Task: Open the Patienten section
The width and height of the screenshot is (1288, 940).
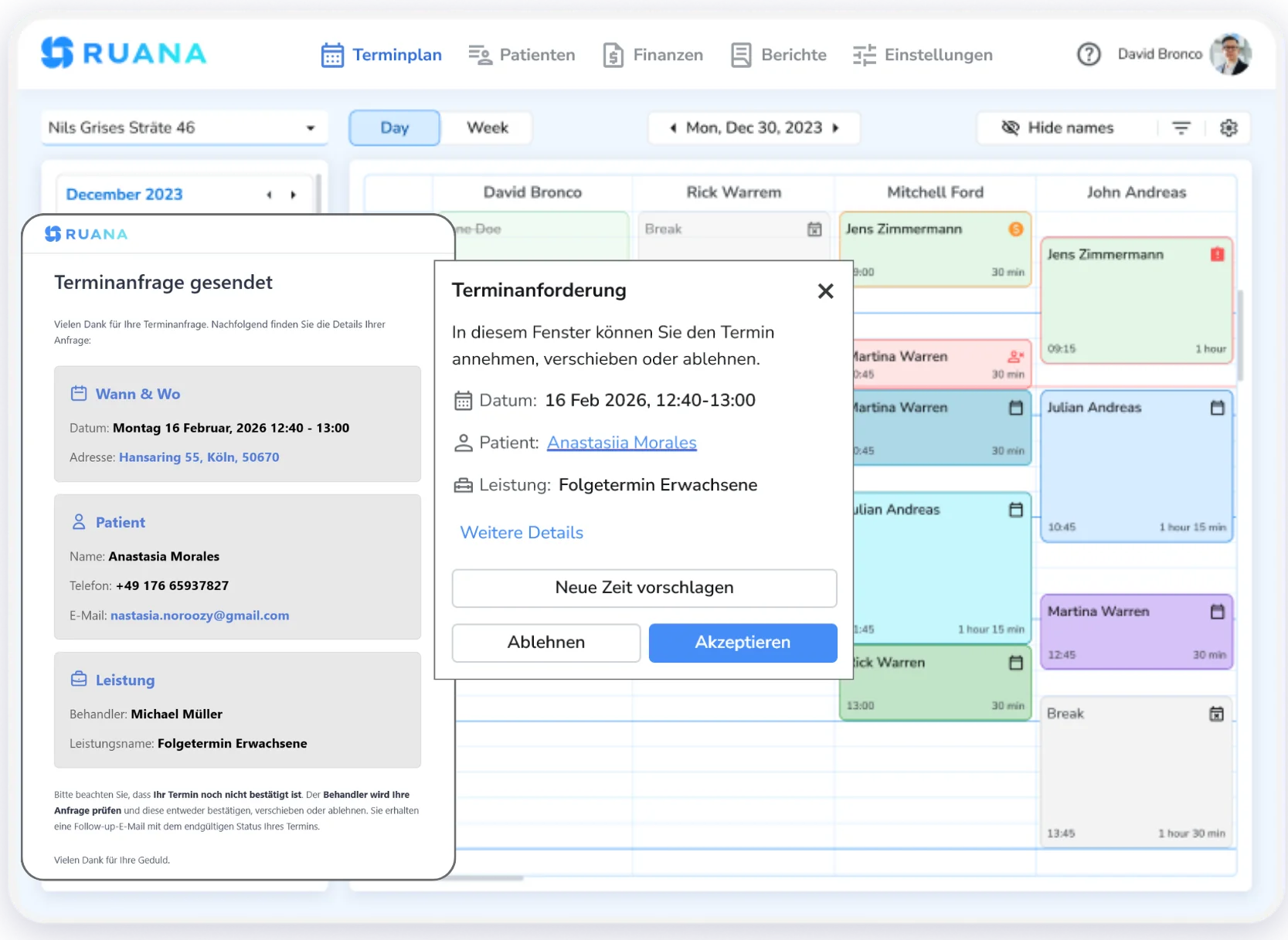Action: [x=522, y=54]
